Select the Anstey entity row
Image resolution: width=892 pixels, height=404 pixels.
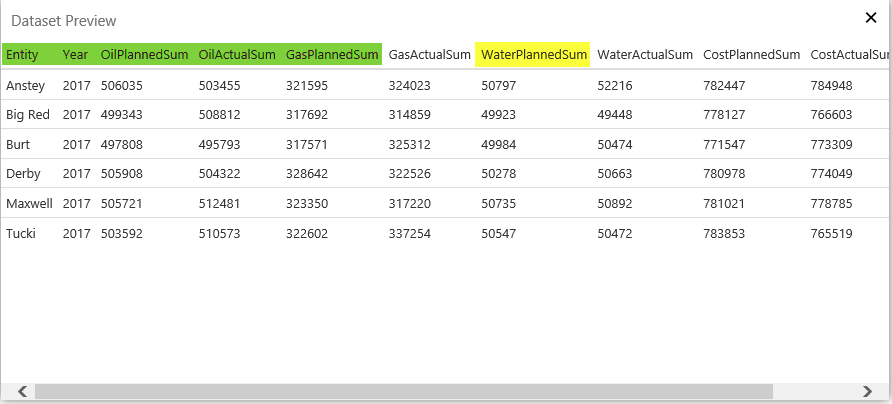25,85
